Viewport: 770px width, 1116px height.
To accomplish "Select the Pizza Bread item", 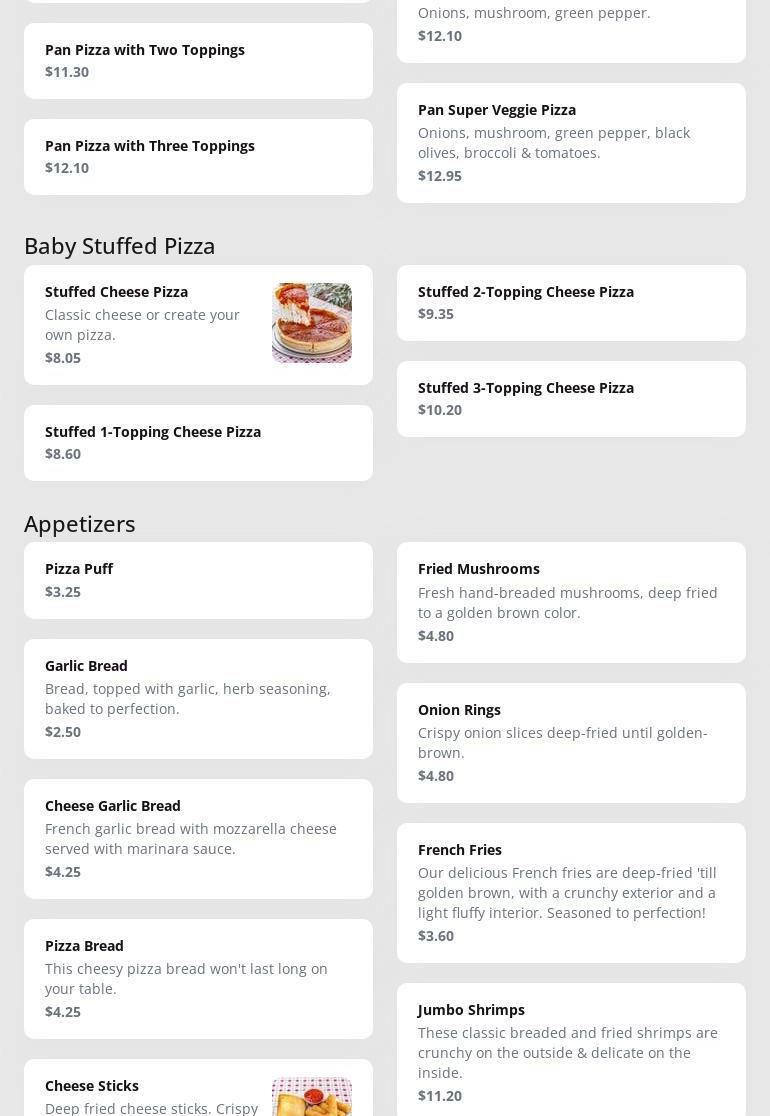I will pyautogui.click(x=199, y=979).
